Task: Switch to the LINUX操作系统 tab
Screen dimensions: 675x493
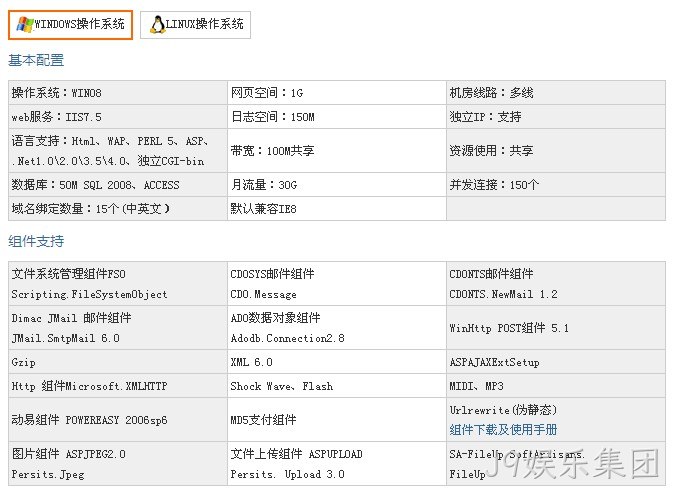Action: point(195,25)
